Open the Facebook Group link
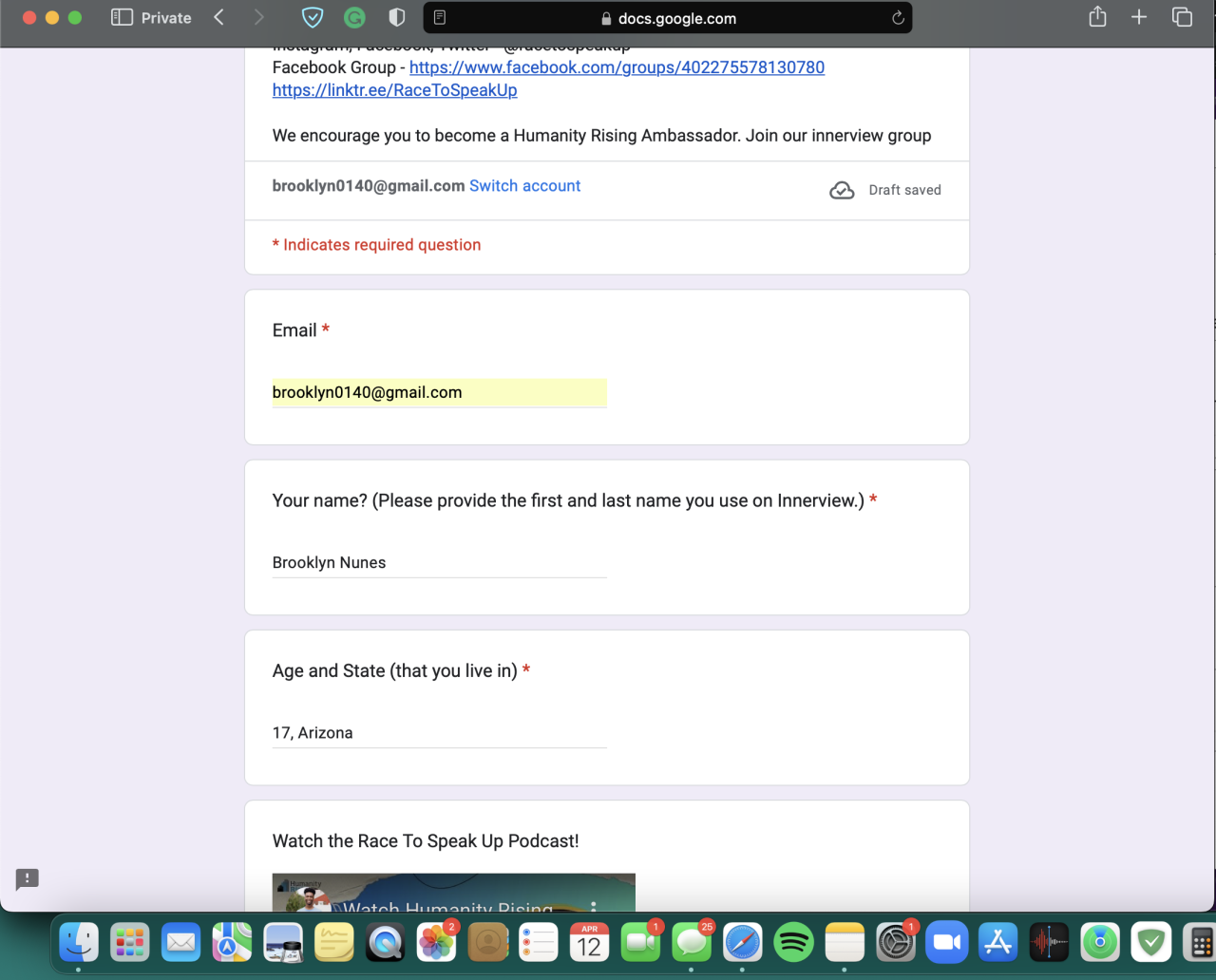The image size is (1216, 980). click(617, 67)
